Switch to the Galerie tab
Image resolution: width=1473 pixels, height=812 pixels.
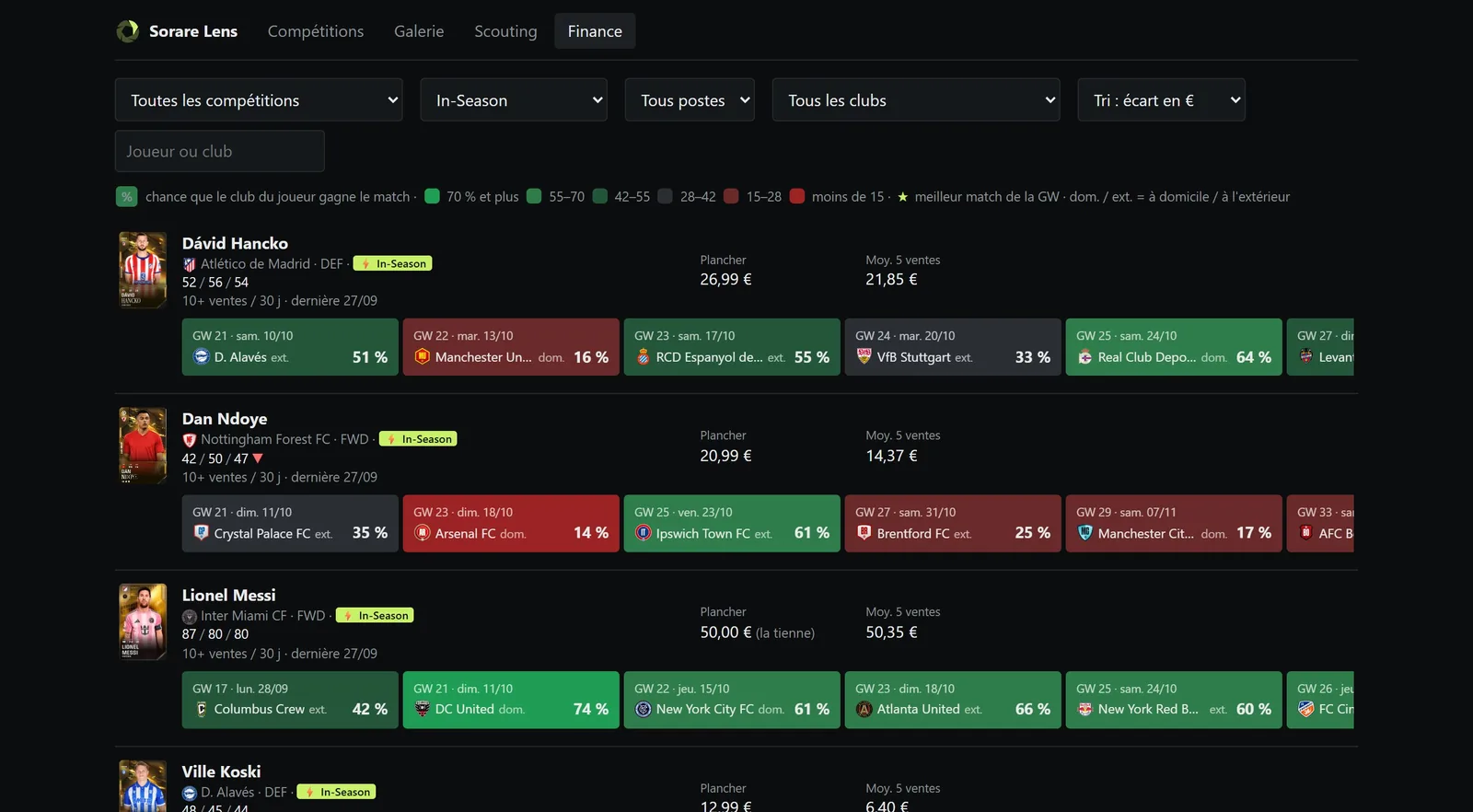pos(419,31)
